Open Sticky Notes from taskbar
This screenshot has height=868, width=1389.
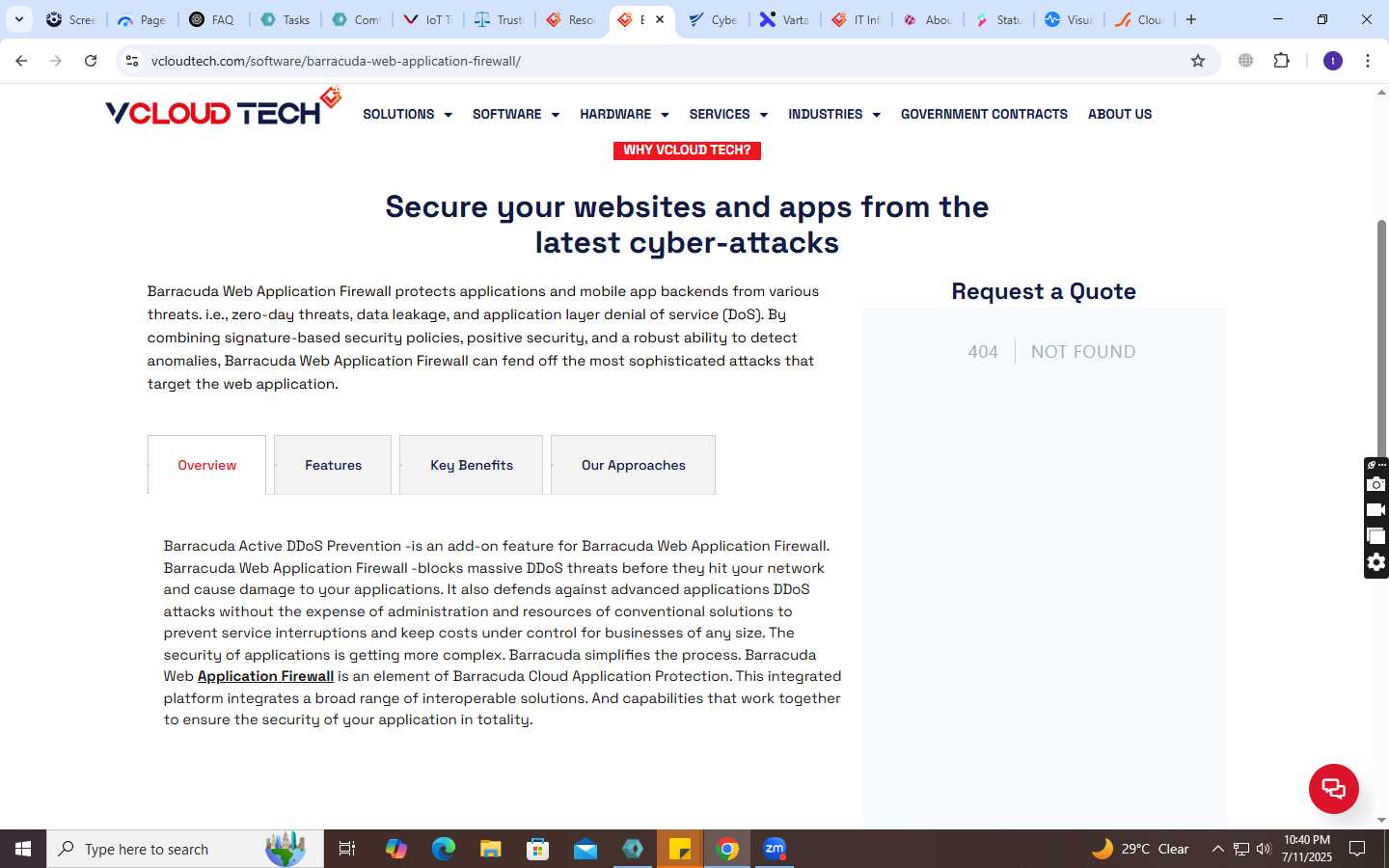pos(680,849)
